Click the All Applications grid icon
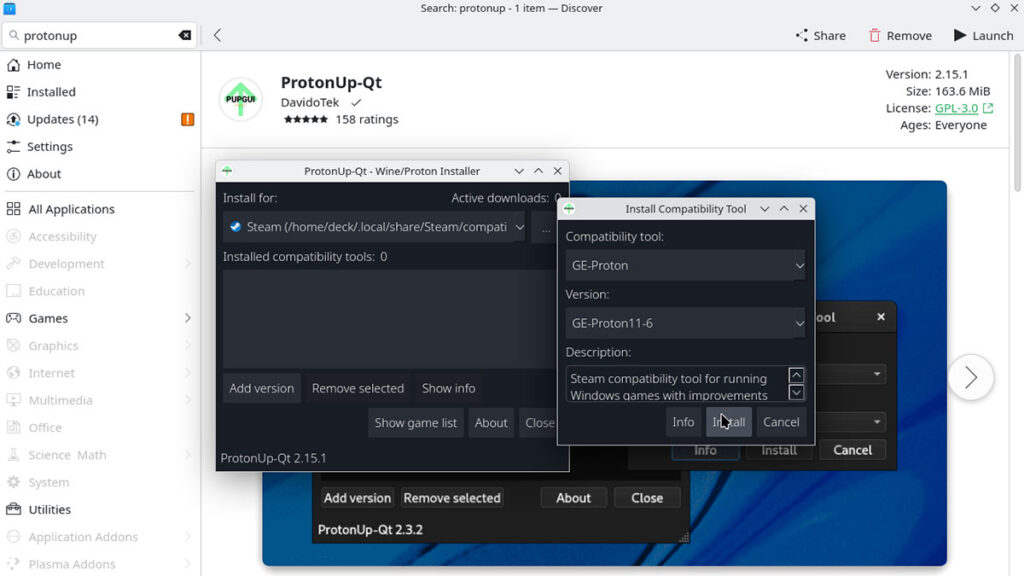1024x576 pixels. (13, 209)
